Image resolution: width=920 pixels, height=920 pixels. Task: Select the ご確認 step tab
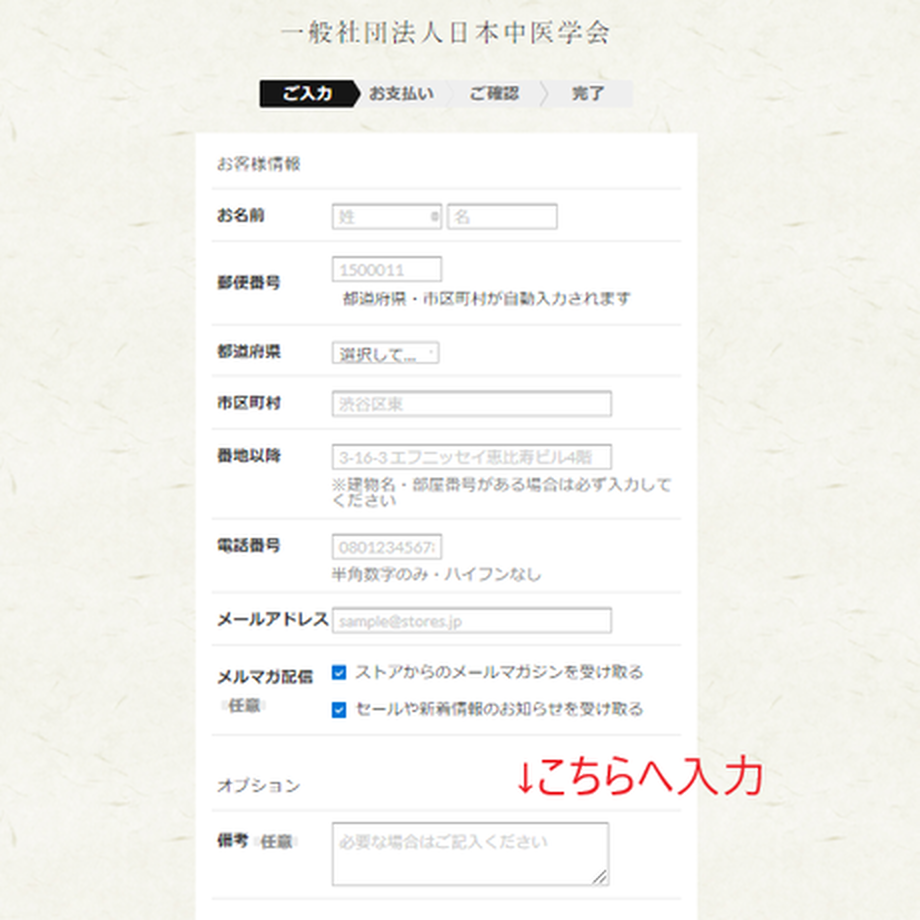(494, 94)
